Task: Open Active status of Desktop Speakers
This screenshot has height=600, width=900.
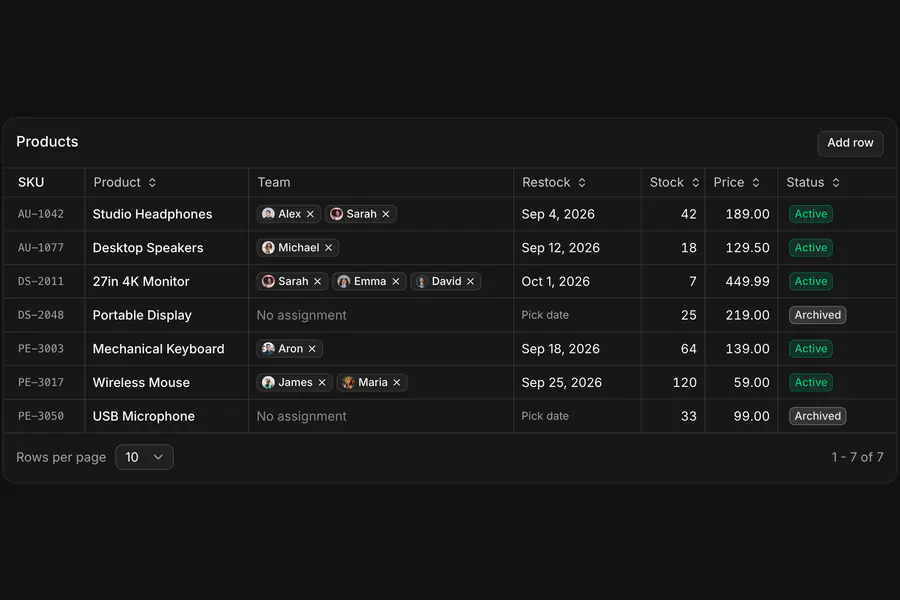Action: pos(810,247)
